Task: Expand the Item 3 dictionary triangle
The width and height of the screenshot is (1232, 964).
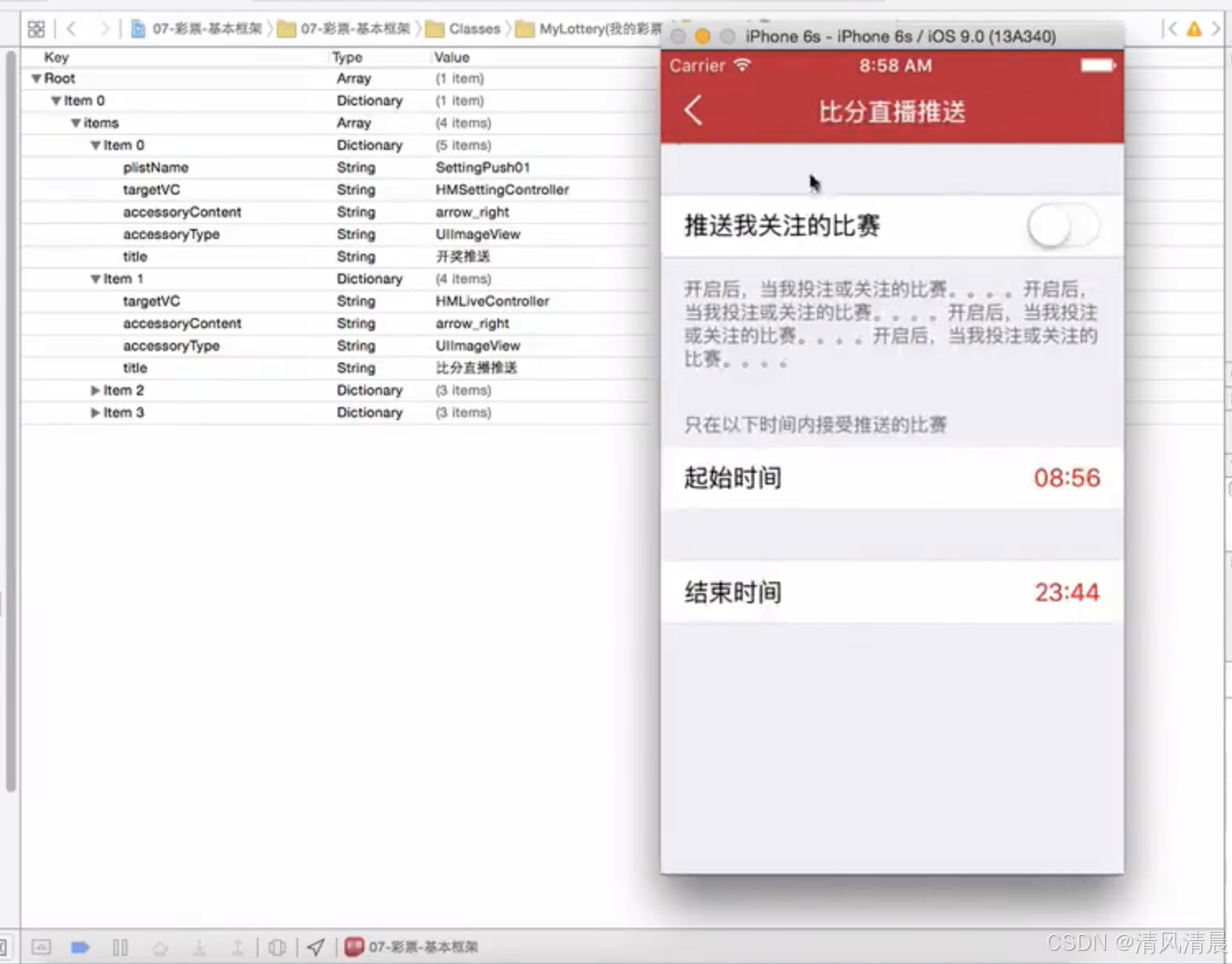Action: click(x=96, y=413)
